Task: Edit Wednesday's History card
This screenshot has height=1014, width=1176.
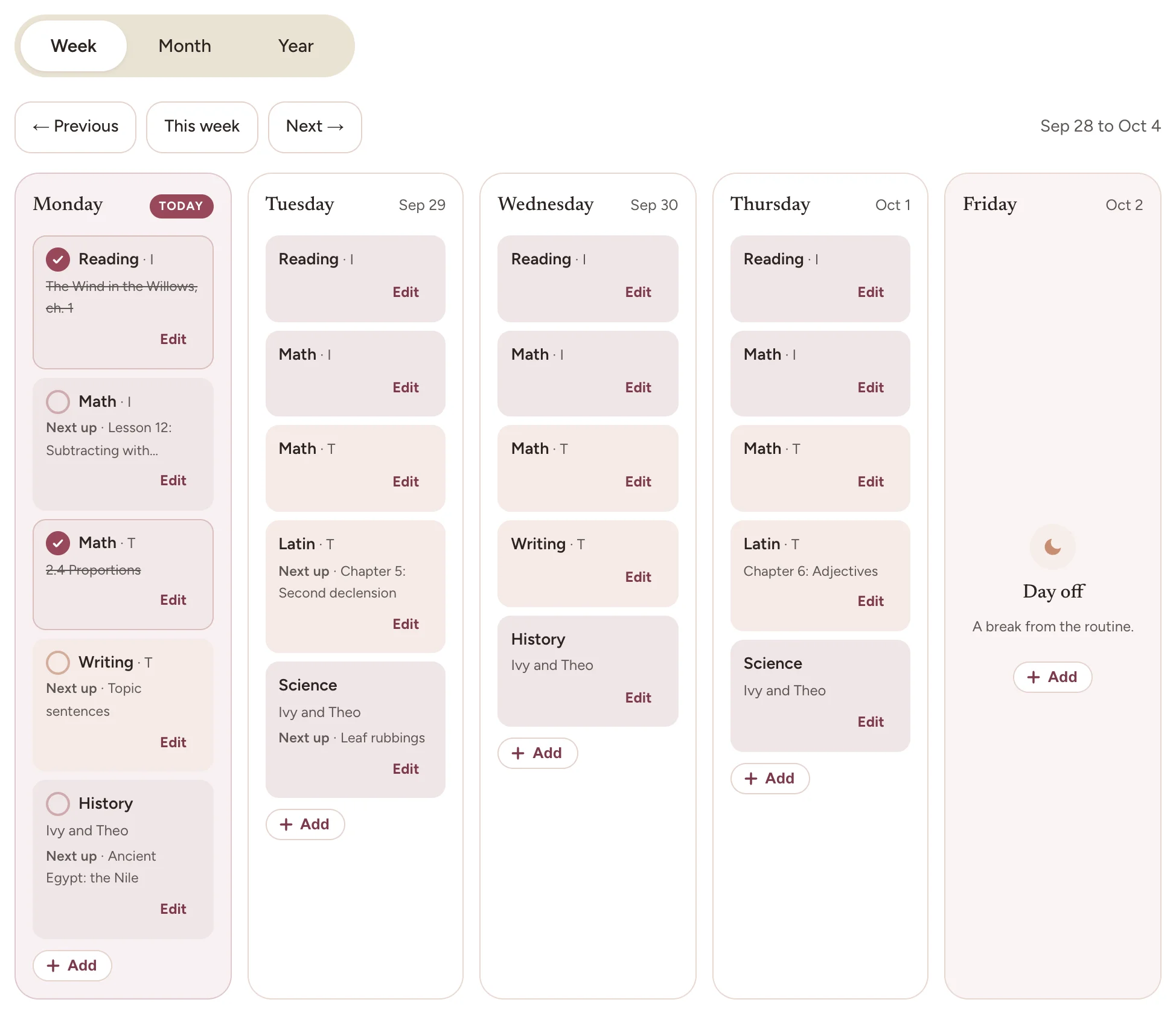Action: (x=638, y=698)
